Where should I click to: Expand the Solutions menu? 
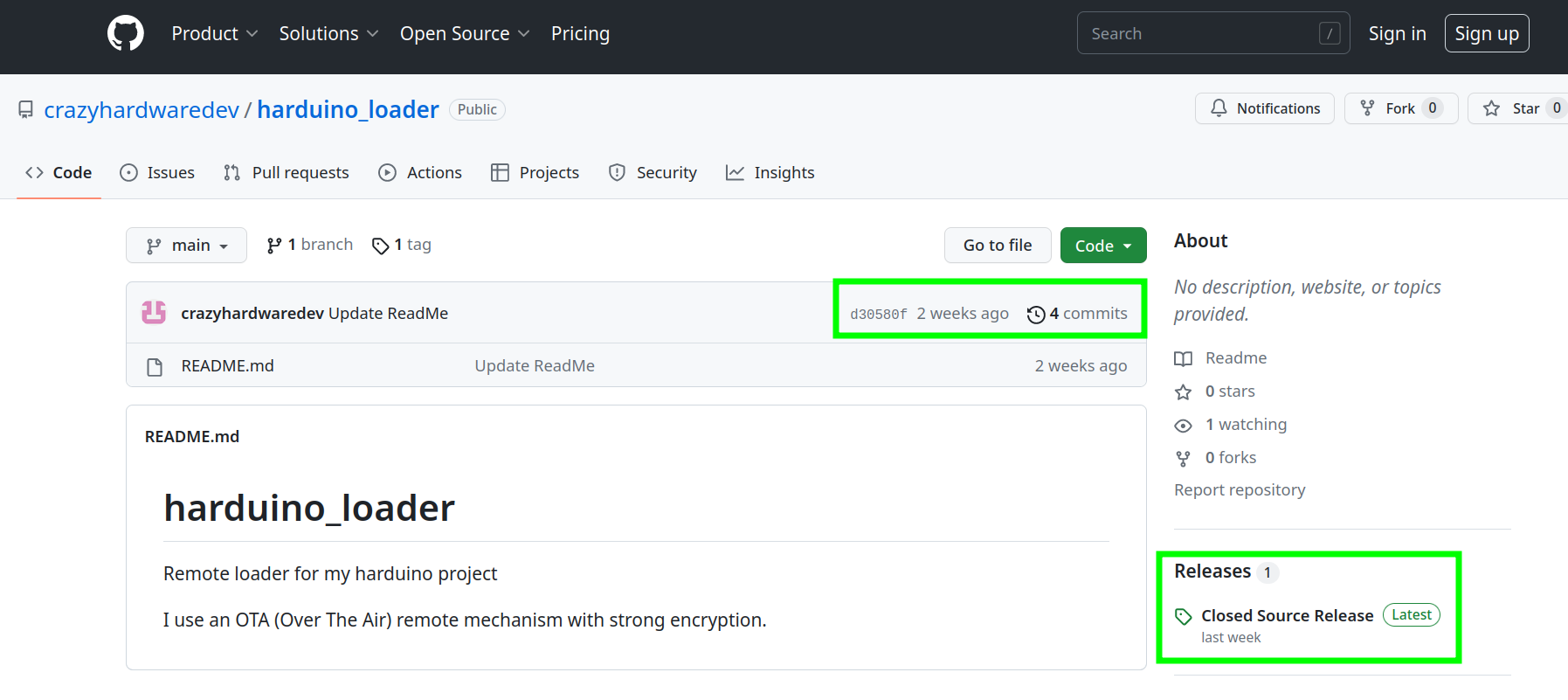click(328, 33)
